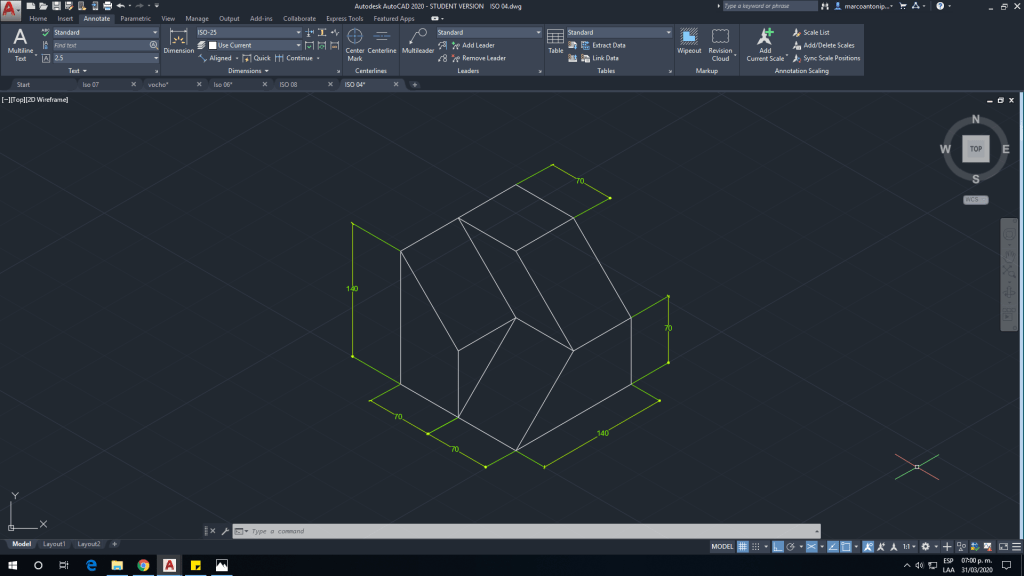This screenshot has height=576, width=1024.
Task: Switch to the Iso 07 drawing tab
Action: (90, 85)
